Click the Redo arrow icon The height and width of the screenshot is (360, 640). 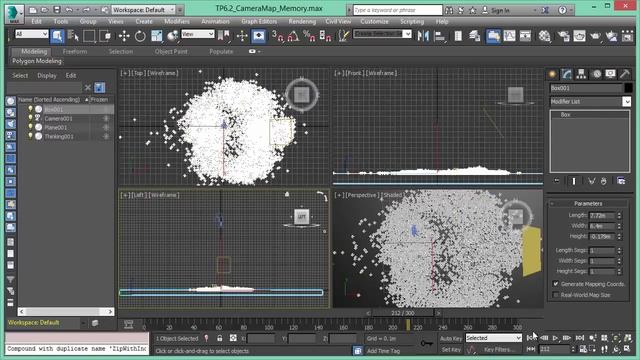86,10
